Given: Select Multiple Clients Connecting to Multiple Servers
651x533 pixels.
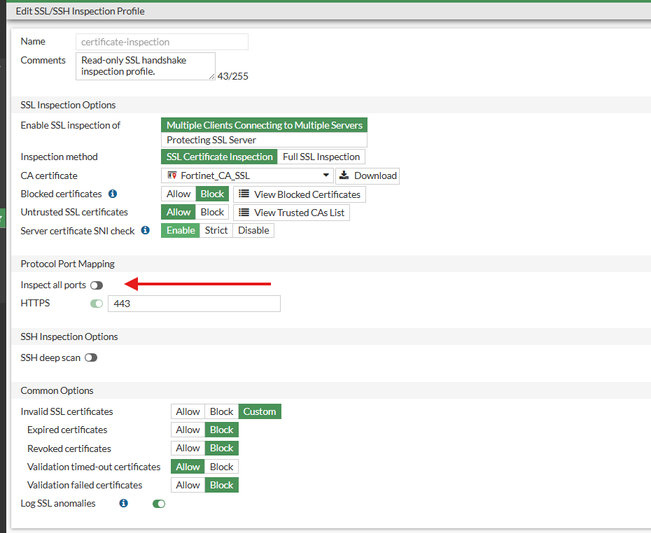Looking at the screenshot, I should (x=264, y=125).
